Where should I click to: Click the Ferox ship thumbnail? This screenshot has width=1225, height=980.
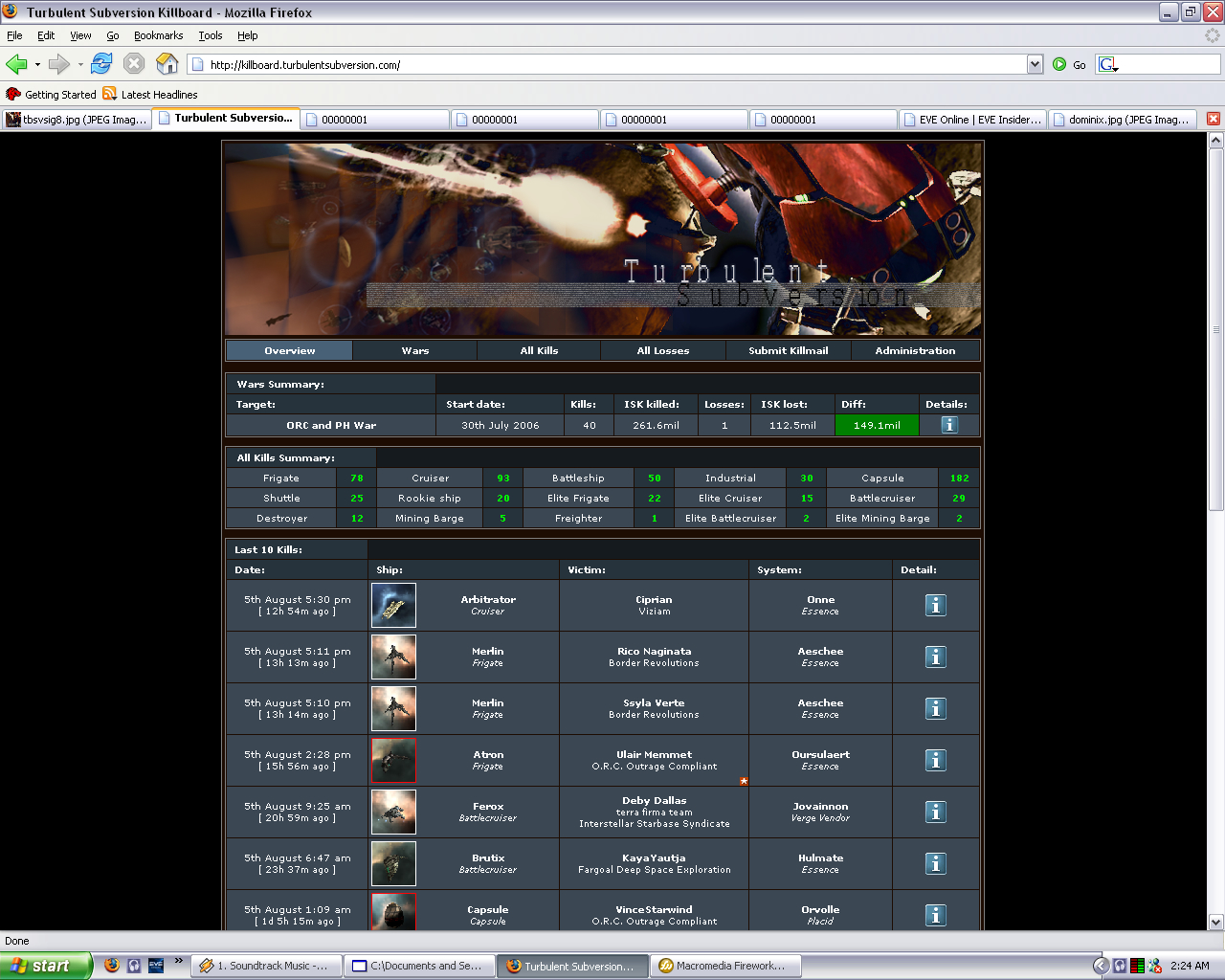tap(393, 812)
